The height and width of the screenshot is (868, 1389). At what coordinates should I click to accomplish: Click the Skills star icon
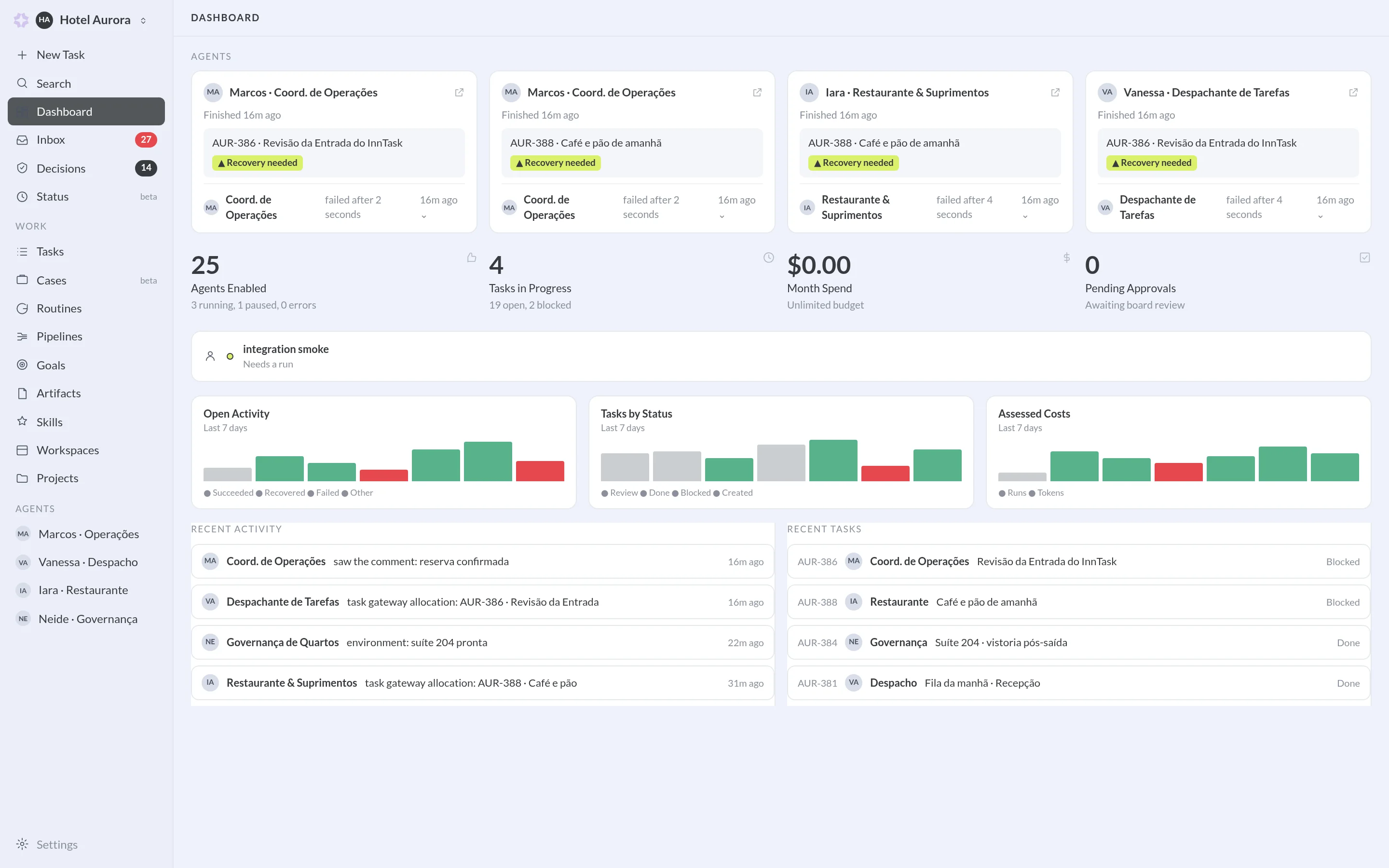point(22,421)
